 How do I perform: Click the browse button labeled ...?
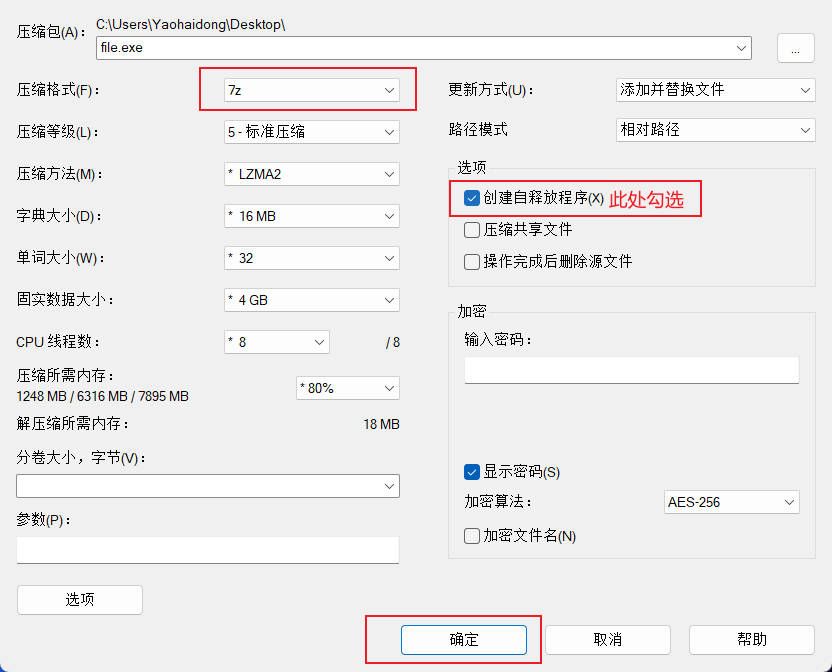tap(795, 48)
